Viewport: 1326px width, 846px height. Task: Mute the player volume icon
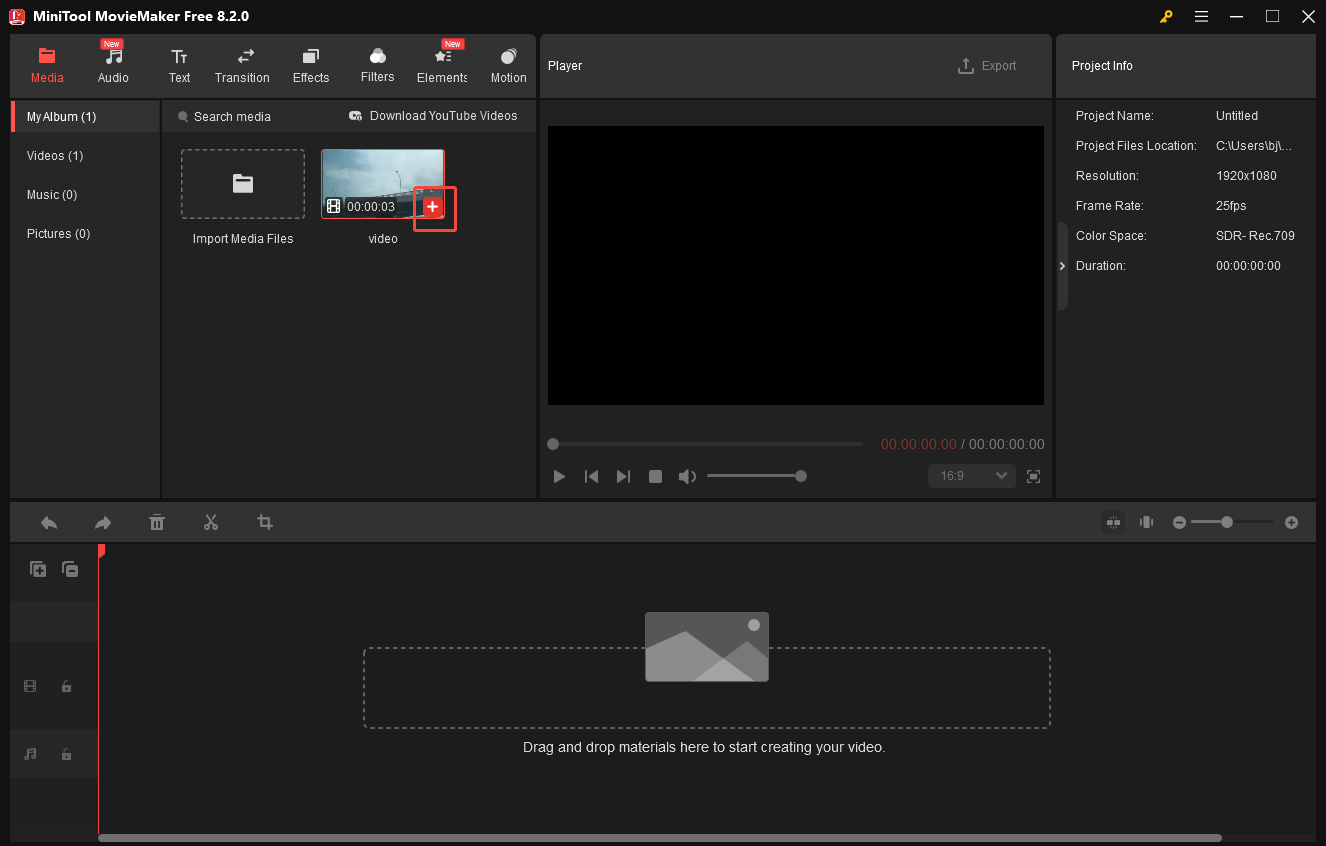click(687, 476)
